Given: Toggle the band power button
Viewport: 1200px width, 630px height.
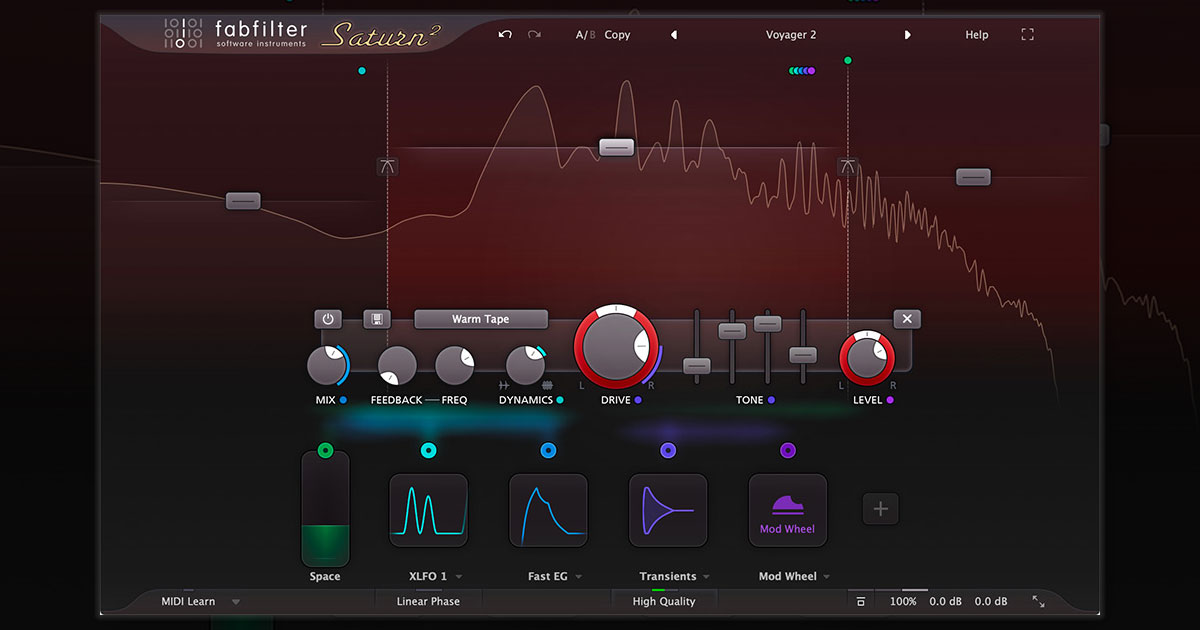Looking at the screenshot, I should pos(328,319).
